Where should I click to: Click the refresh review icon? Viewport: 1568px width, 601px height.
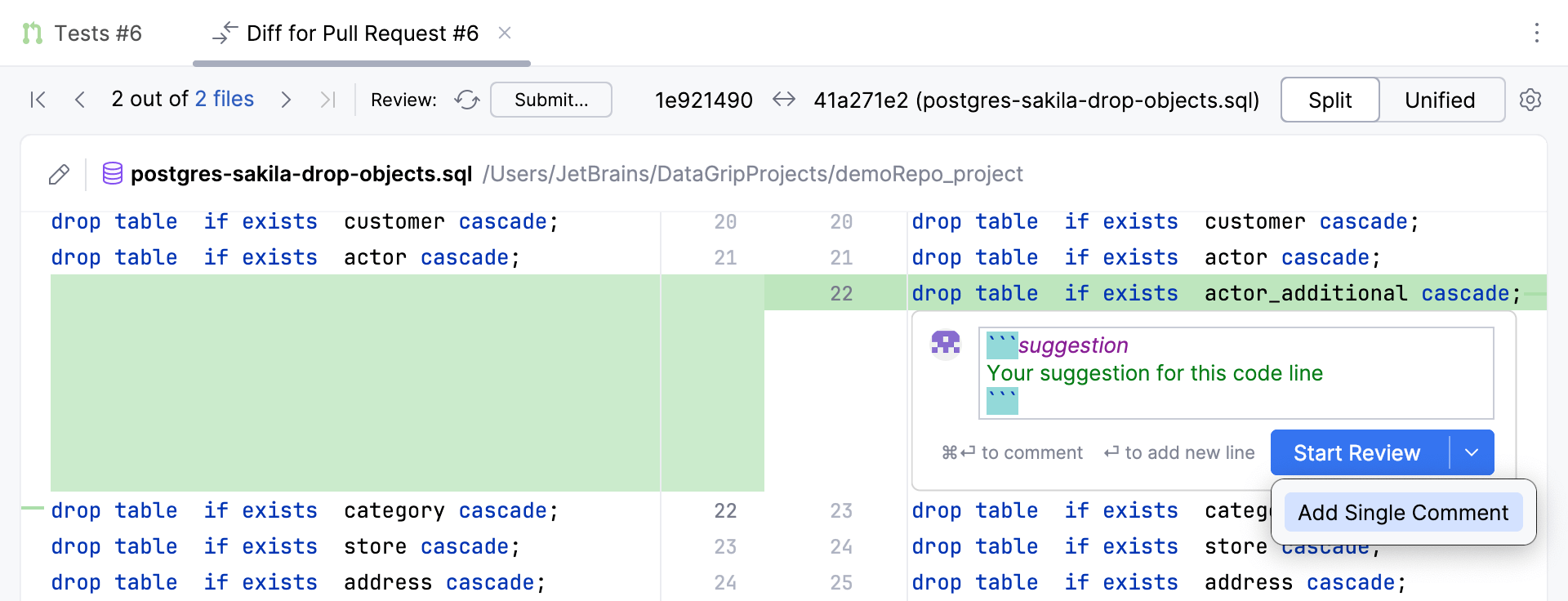pyautogui.click(x=467, y=100)
